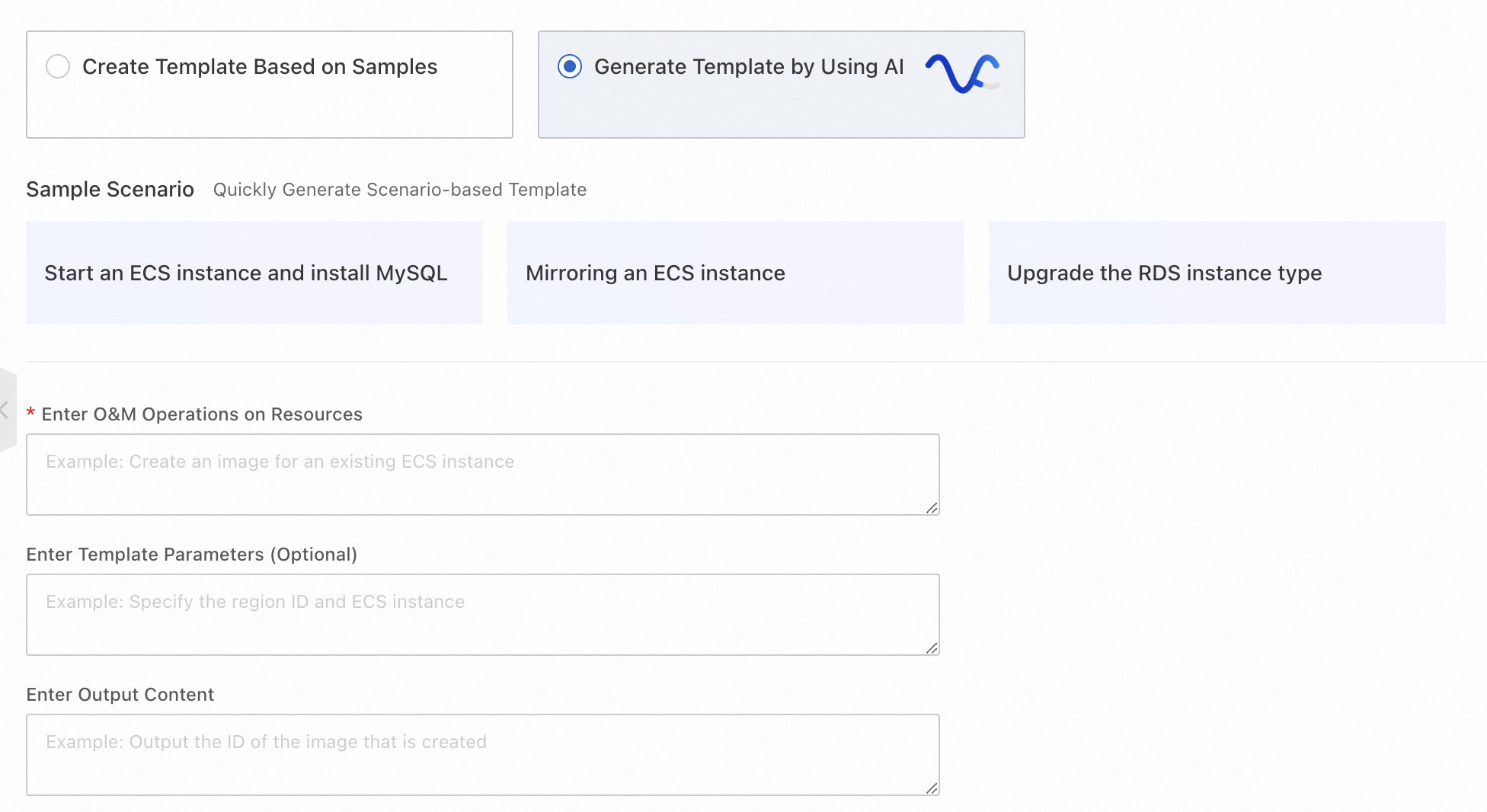Grab resize handle of O&M Operations textarea
The width and height of the screenshot is (1487, 812).
[932, 507]
